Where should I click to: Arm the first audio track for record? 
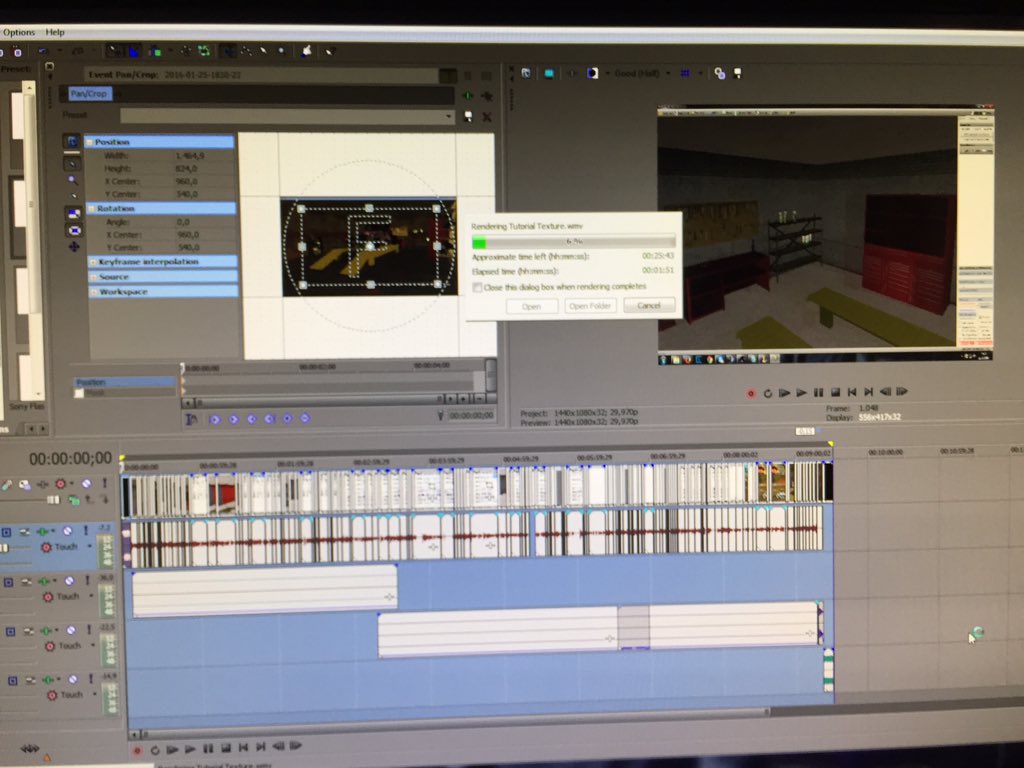coord(6,532)
